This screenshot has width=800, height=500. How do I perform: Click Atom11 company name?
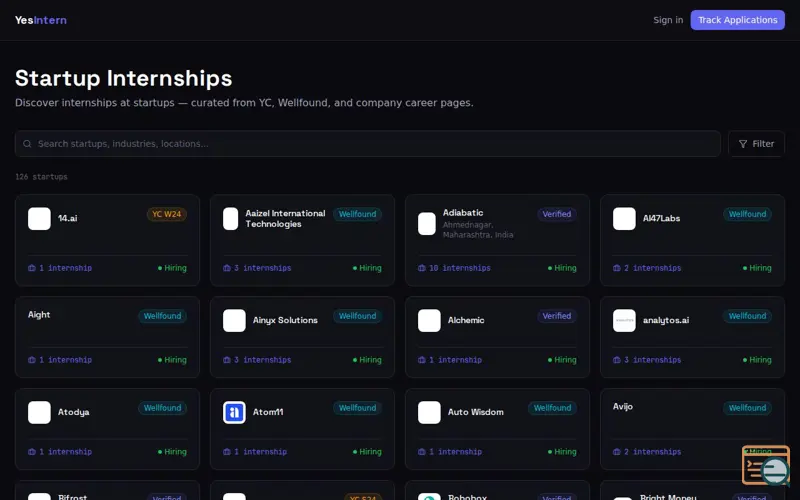(x=268, y=412)
